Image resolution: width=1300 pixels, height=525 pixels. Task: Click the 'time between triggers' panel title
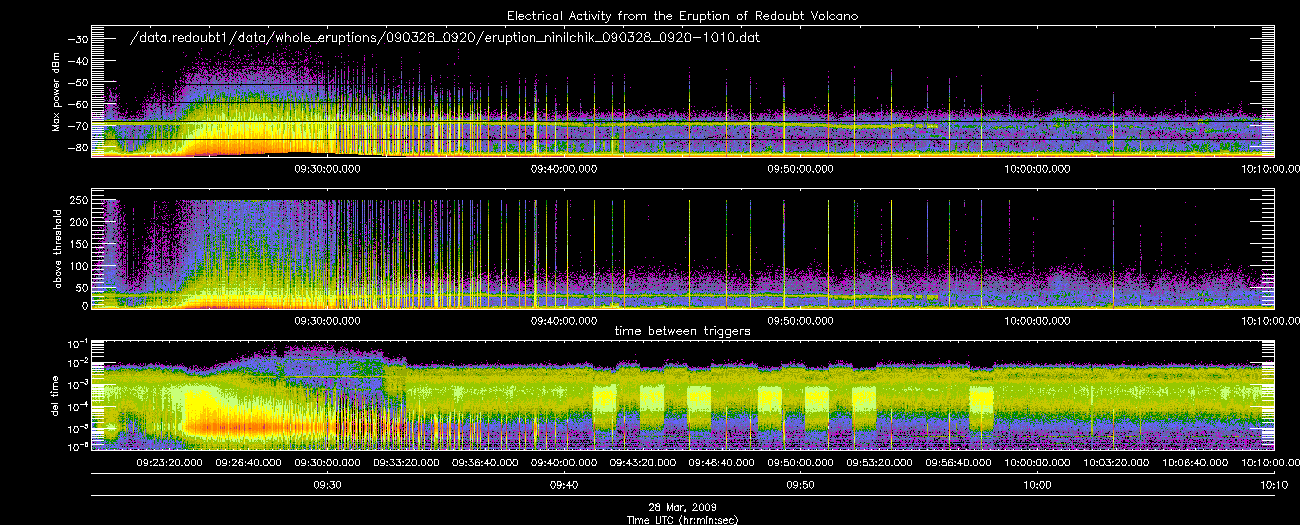pyautogui.click(x=683, y=330)
